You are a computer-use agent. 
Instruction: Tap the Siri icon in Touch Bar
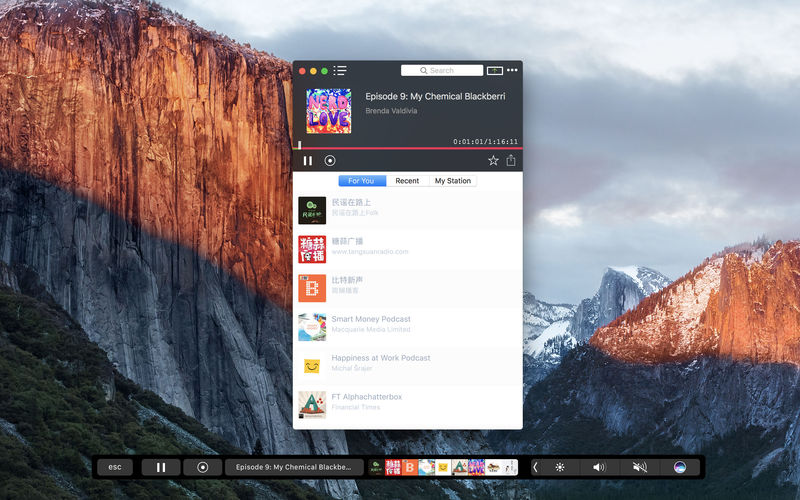tap(680, 467)
